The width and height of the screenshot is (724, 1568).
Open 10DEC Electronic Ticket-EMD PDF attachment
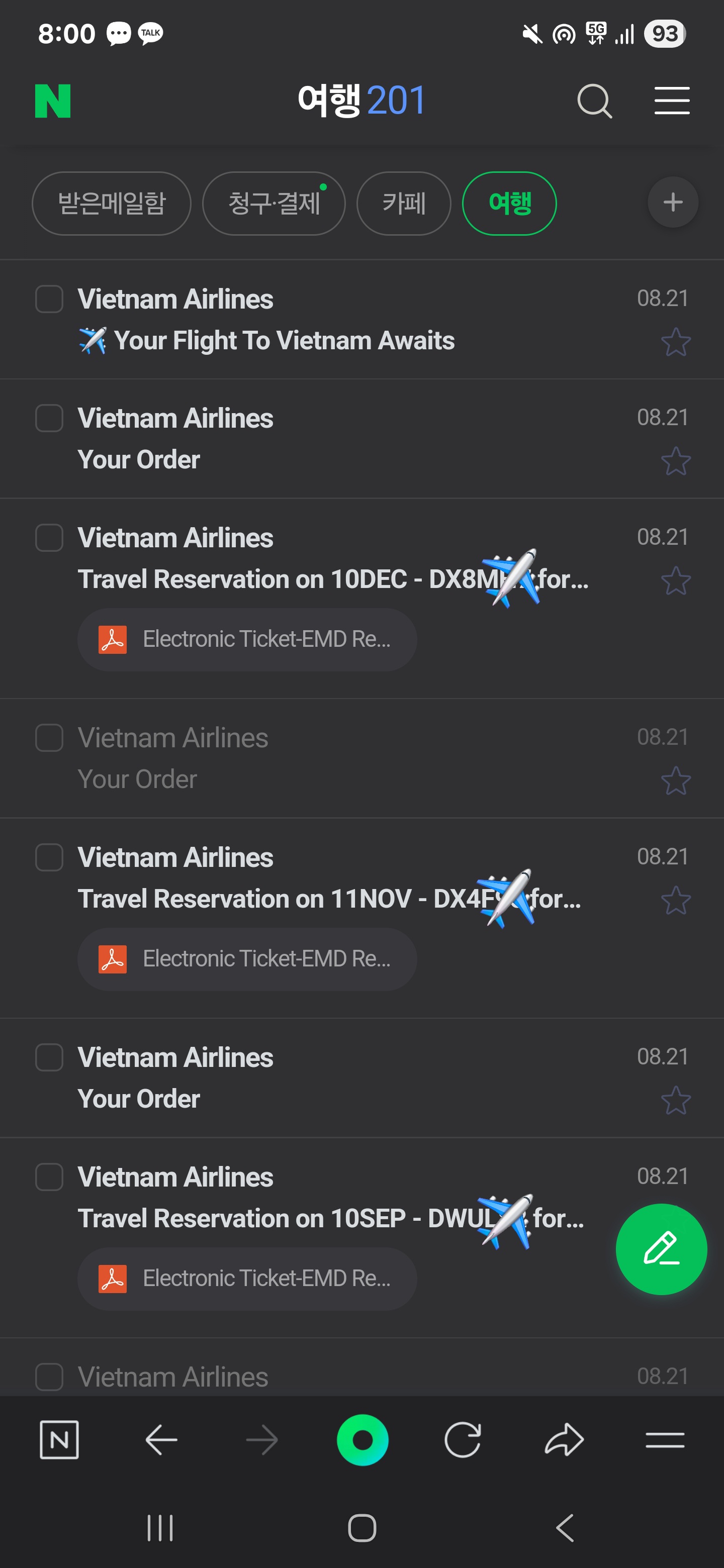coord(247,639)
